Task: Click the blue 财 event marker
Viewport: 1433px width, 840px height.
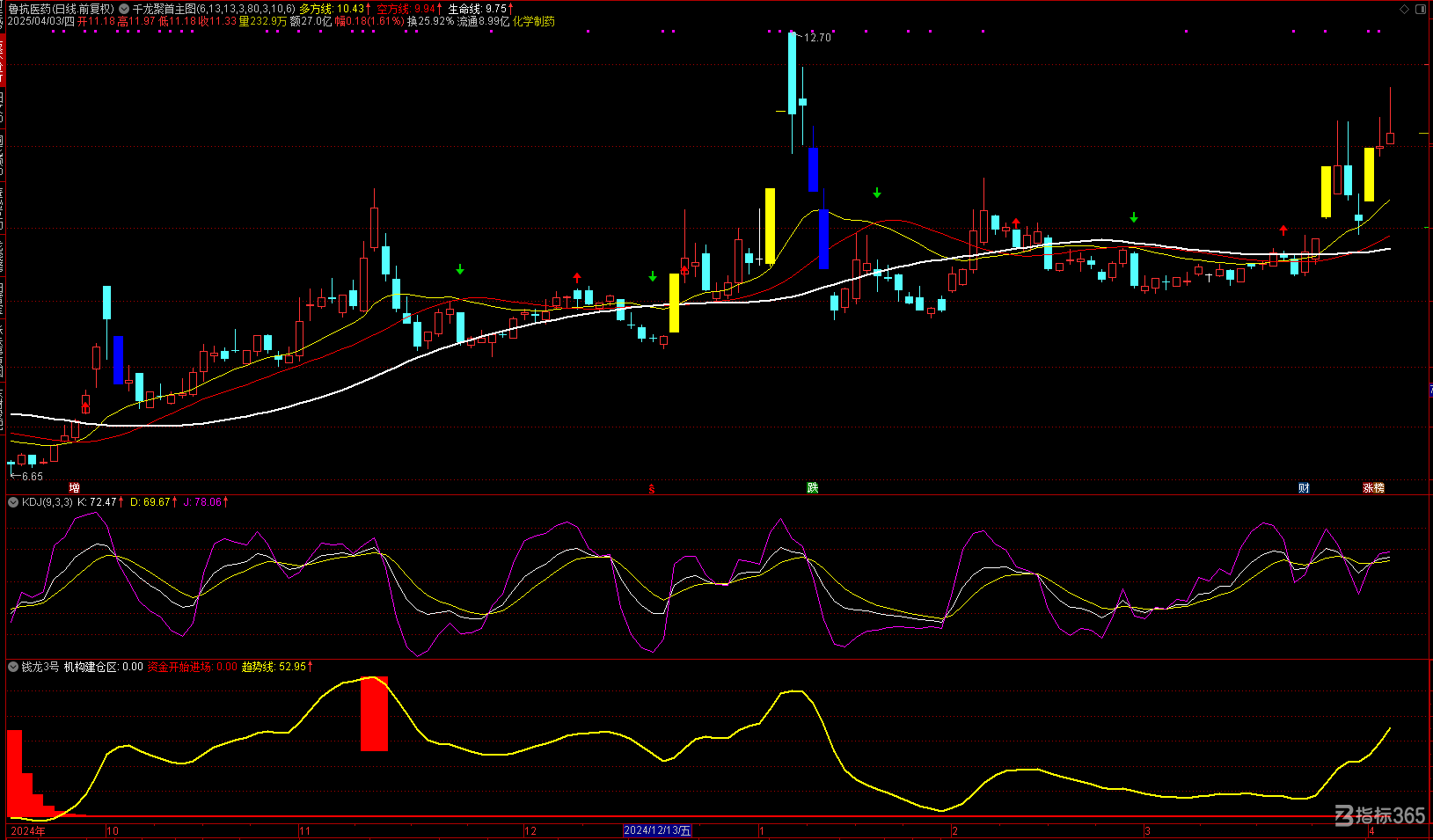Action: point(1304,488)
